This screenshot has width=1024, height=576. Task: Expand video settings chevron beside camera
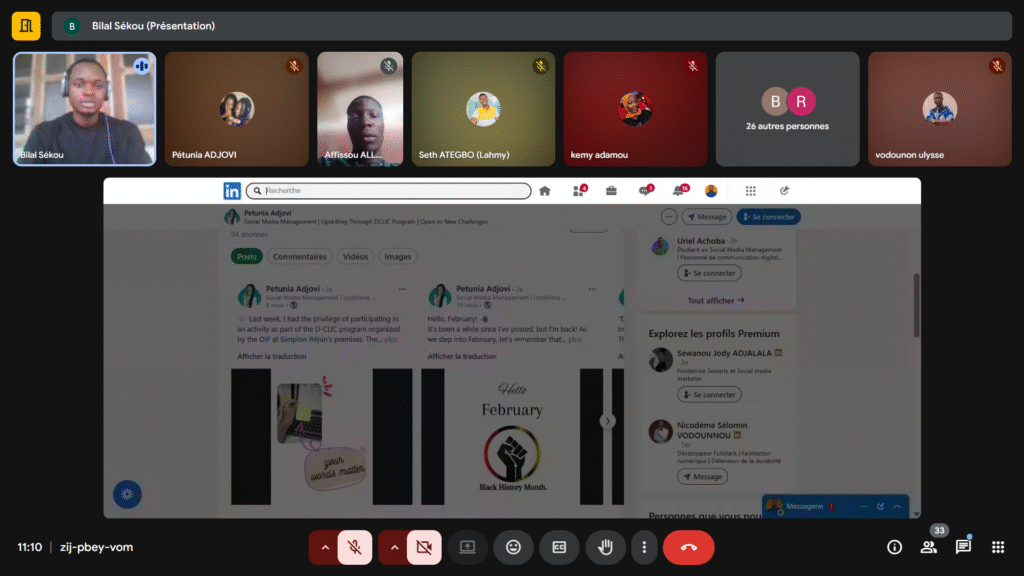point(393,547)
